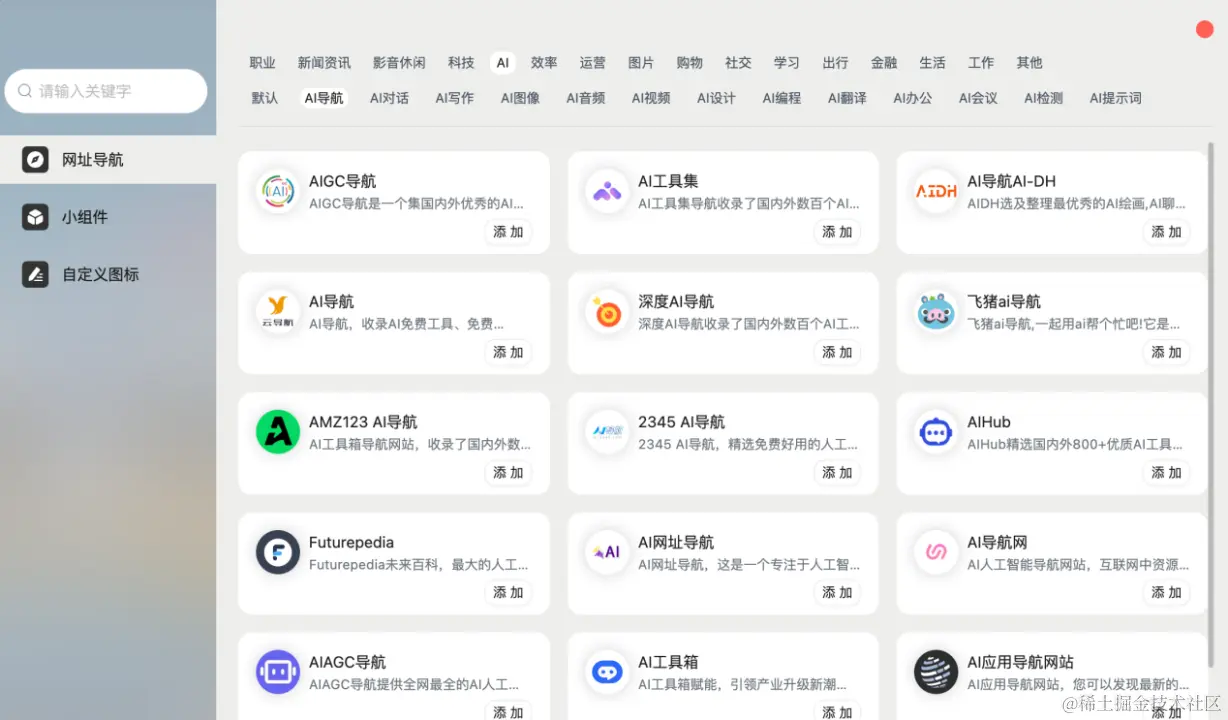Select the 其他 category tab
The height and width of the screenshot is (720, 1228).
(x=1029, y=63)
